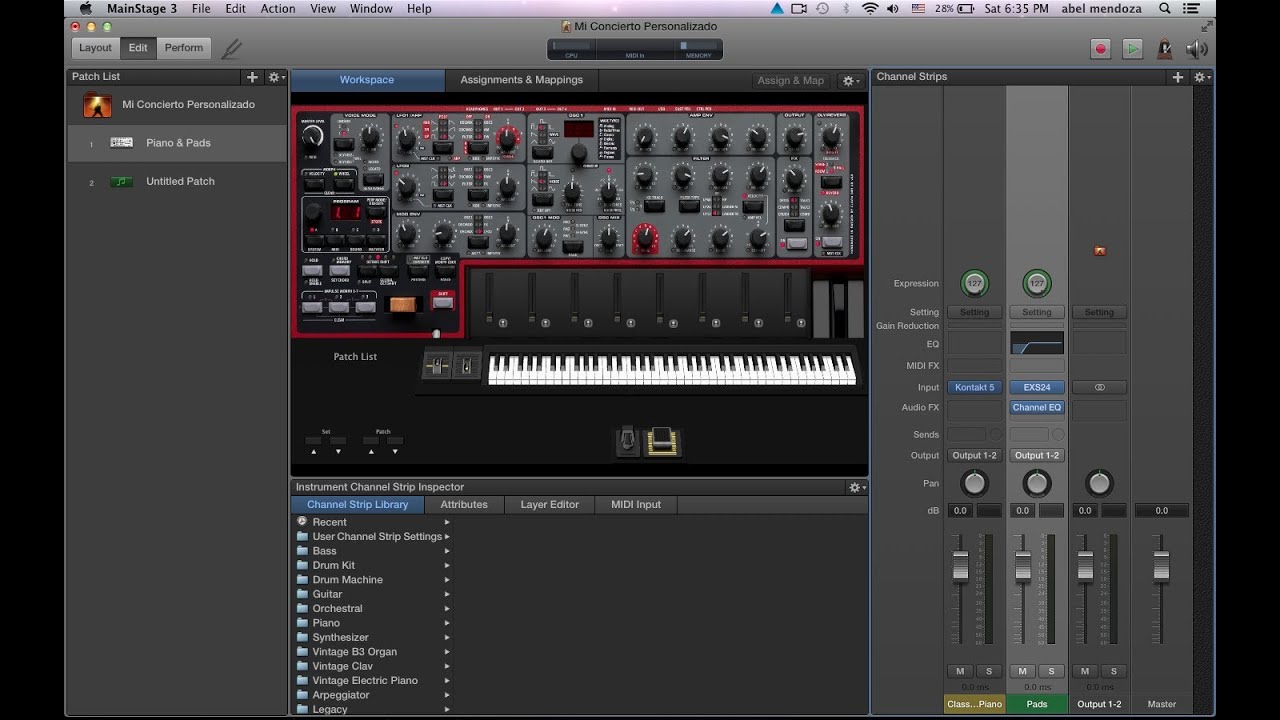Add a new patch with Patch List plus

[252, 77]
